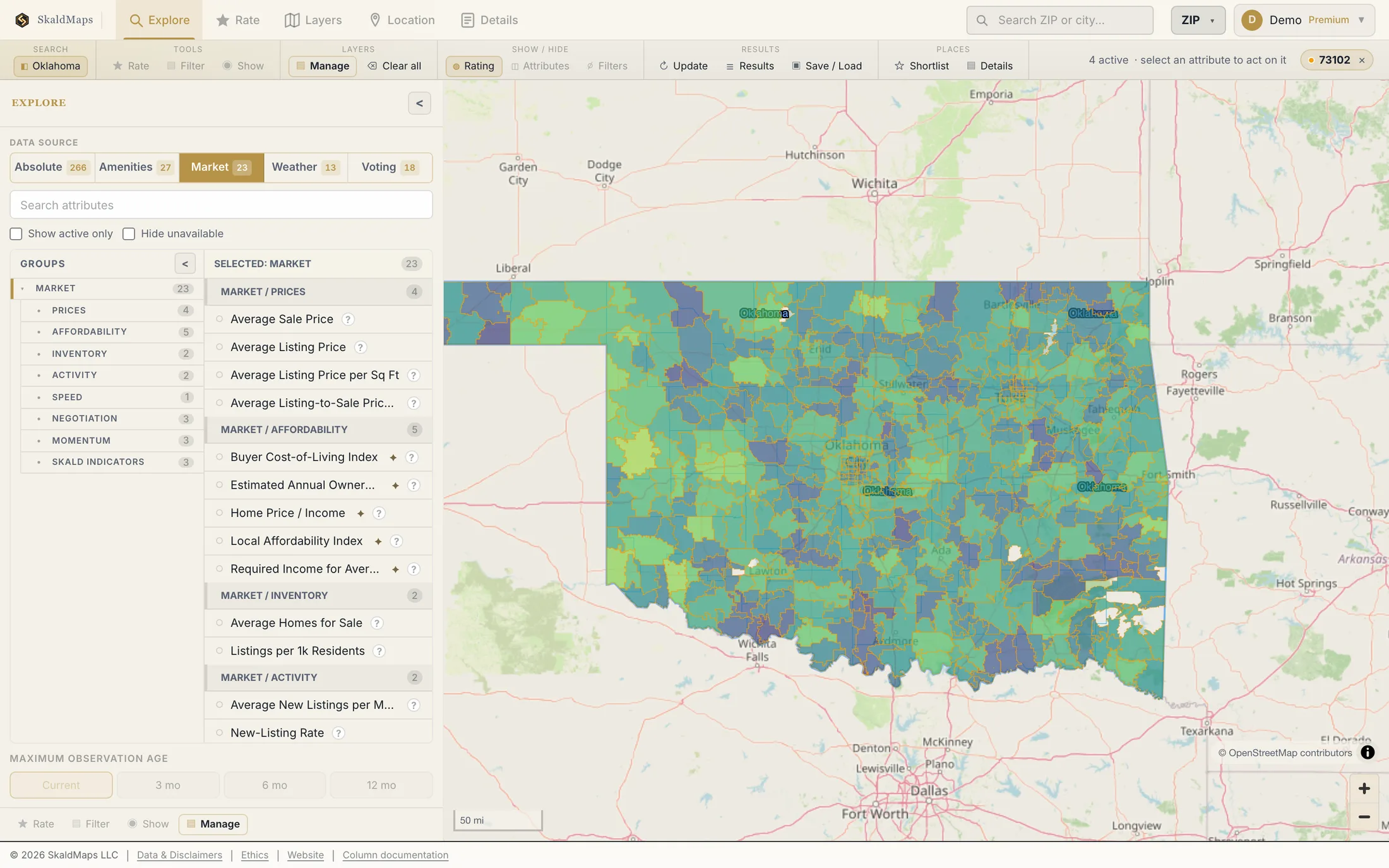This screenshot has height=868, width=1389.
Task: Toggle Attributes show/hide button
Action: click(x=540, y=66)
